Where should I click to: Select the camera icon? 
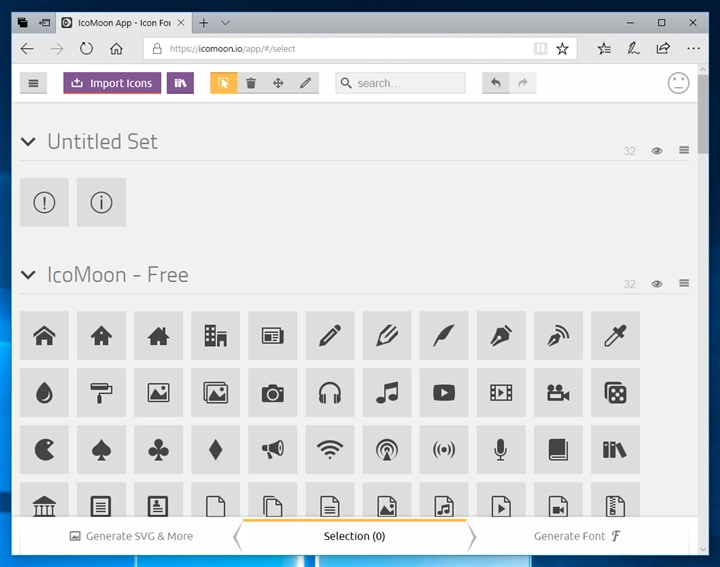click(x=273, y=393)
